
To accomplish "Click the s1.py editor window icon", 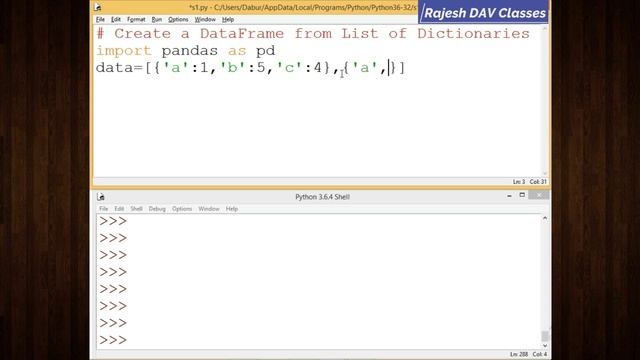I will point(98,7).
